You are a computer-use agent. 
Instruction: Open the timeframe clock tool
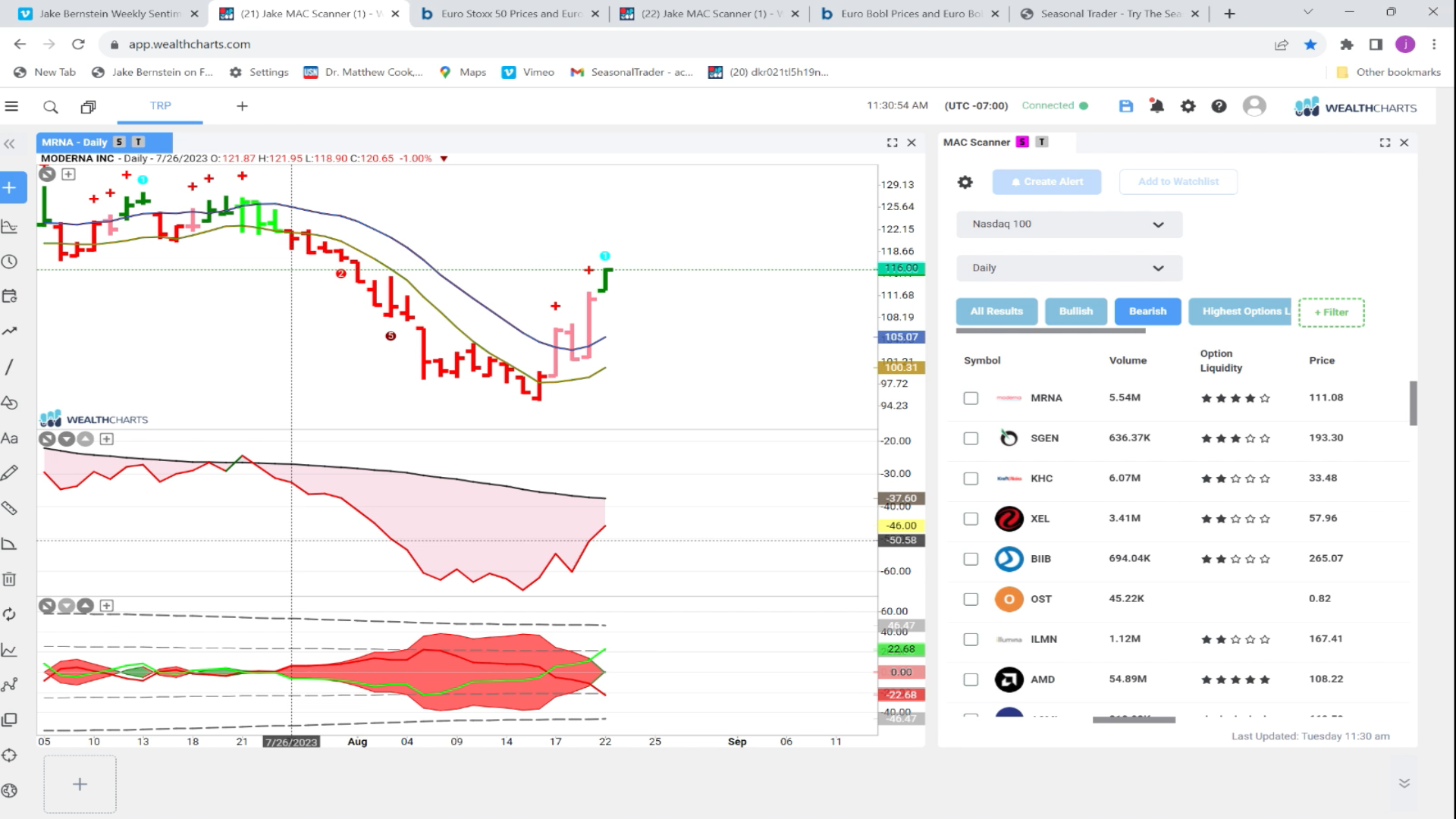10,262
